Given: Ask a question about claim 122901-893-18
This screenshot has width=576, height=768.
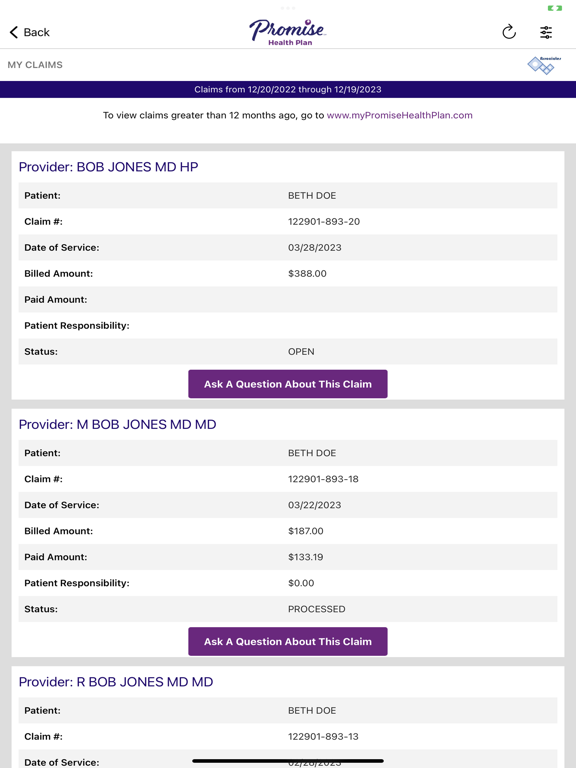Looking at the screenshot, I should pos(288,642).
